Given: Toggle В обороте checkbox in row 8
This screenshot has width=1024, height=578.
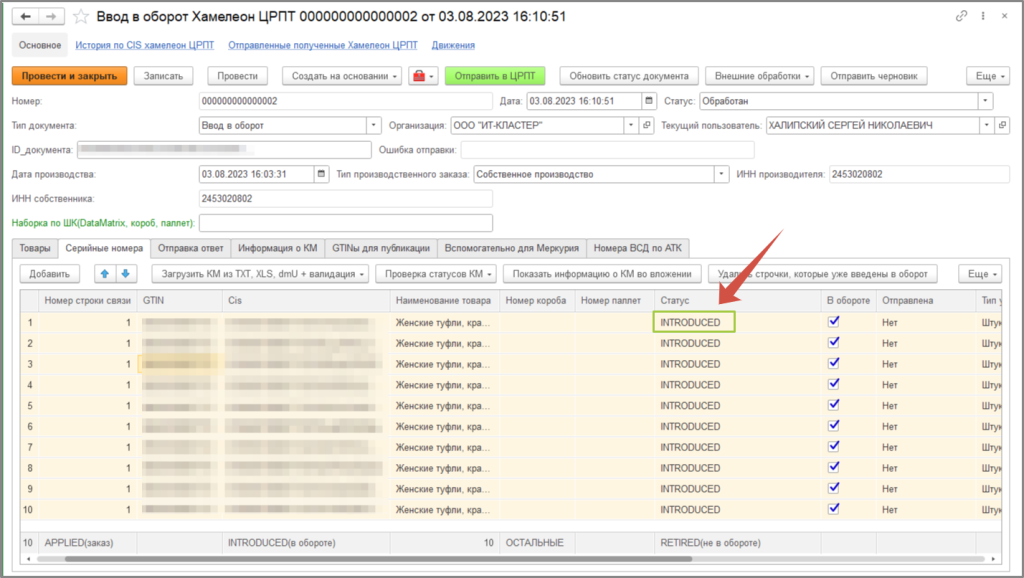Looking at the screenshot, I should [833, 468].
